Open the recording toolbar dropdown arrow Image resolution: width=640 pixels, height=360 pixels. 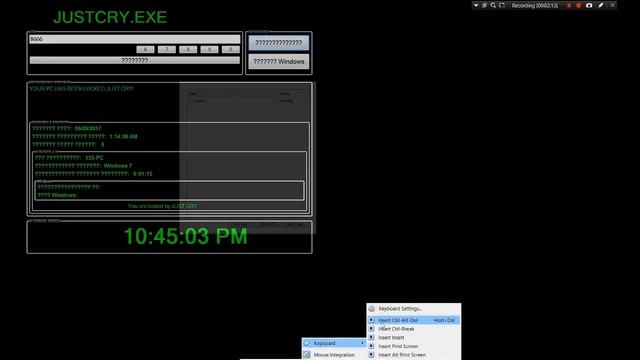point(476,5)
